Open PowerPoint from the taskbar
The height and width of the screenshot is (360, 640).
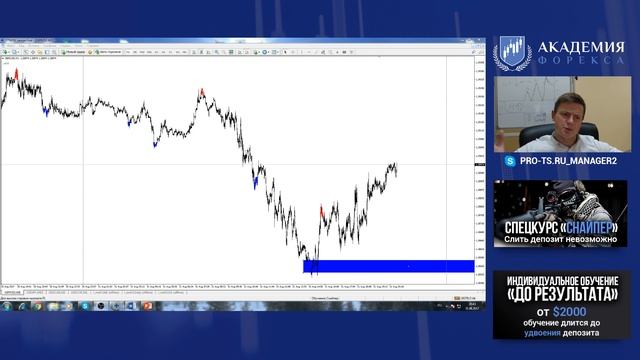coord(148,306)
